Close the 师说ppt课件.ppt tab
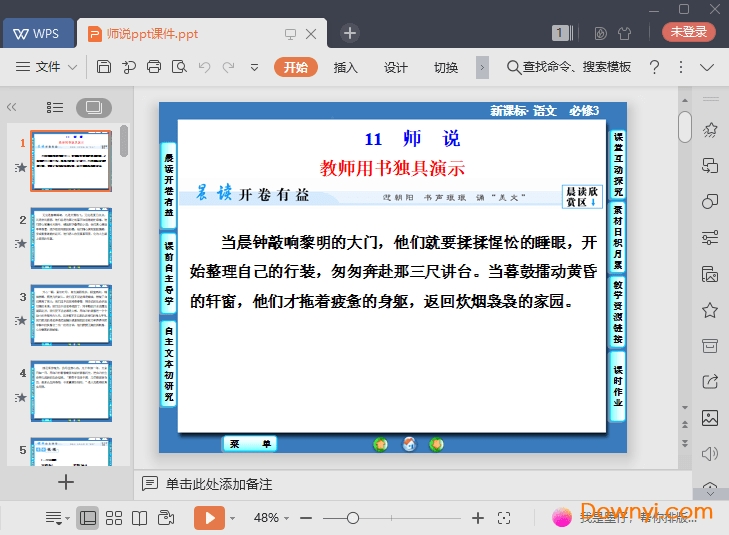 [x=311, y=33]
